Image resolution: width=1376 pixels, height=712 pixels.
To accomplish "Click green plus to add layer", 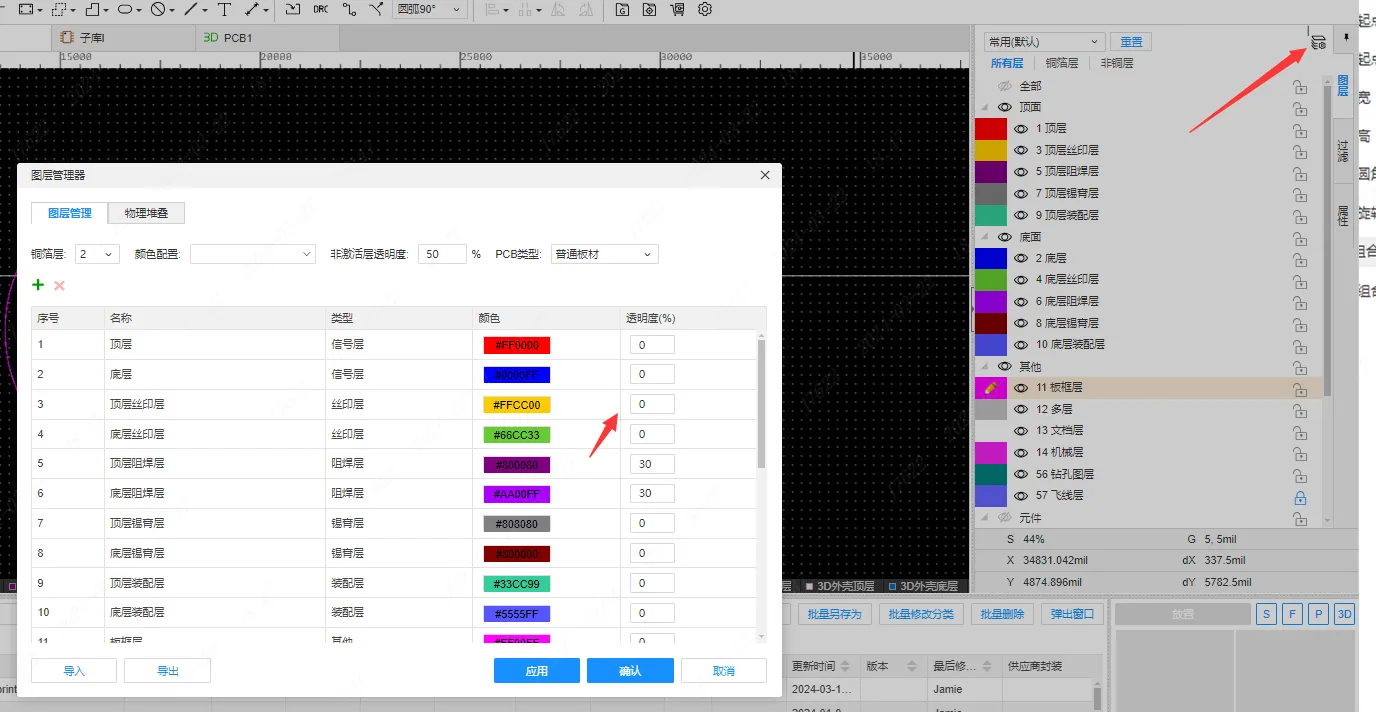I will pos(38,285).
